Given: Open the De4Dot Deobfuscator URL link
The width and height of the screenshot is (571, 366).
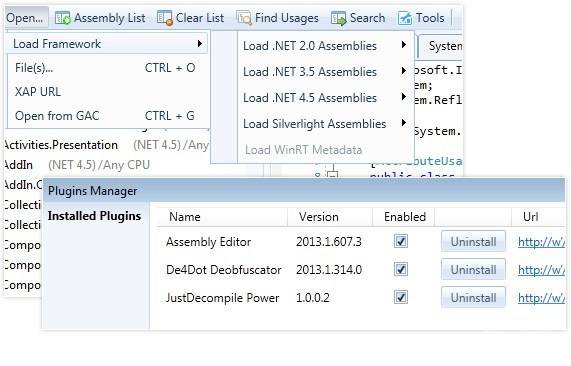Looking at the screenshot, I should tap(541, 270).
